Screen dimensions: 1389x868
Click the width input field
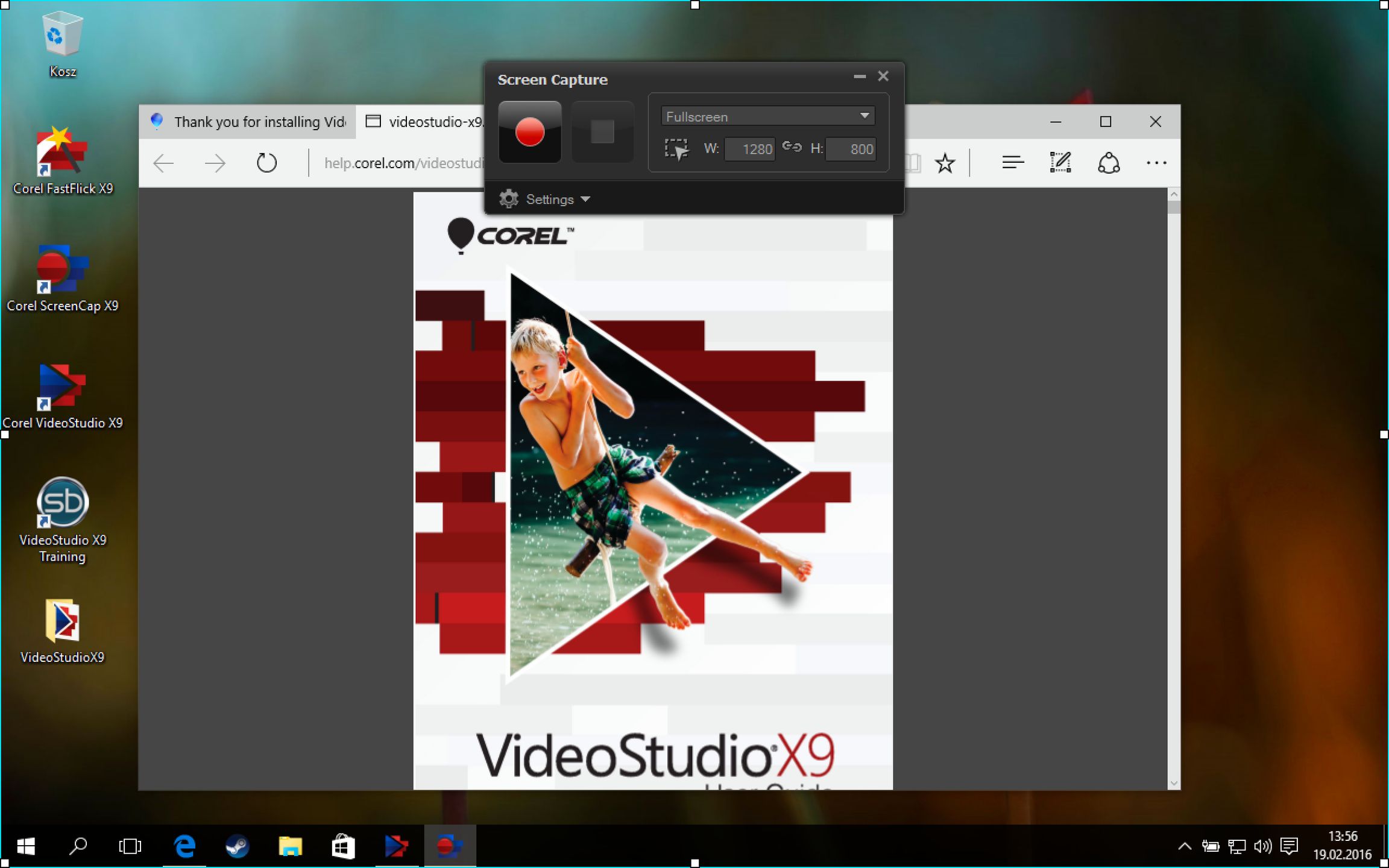(749, 149)
